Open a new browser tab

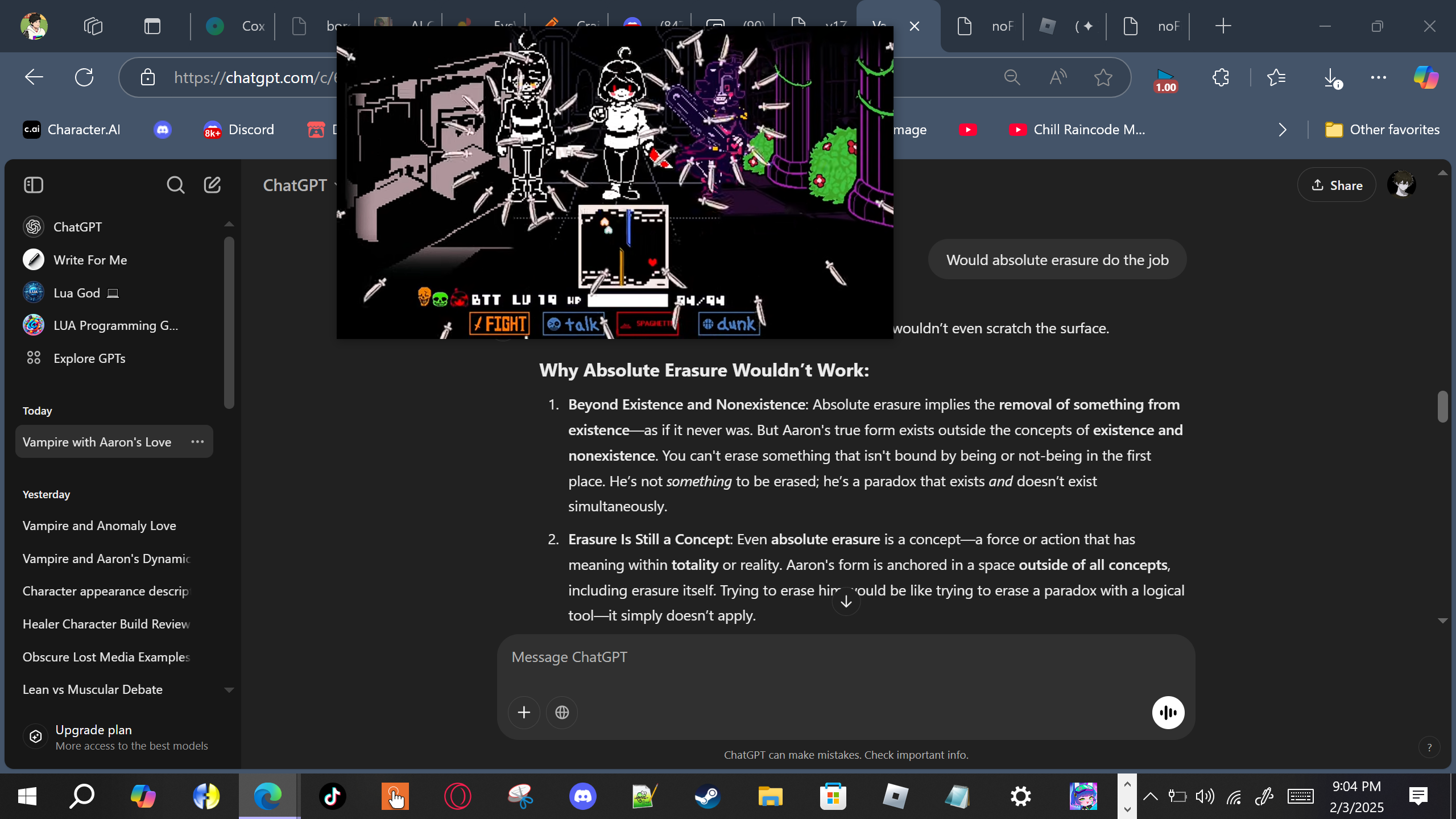1223,26
